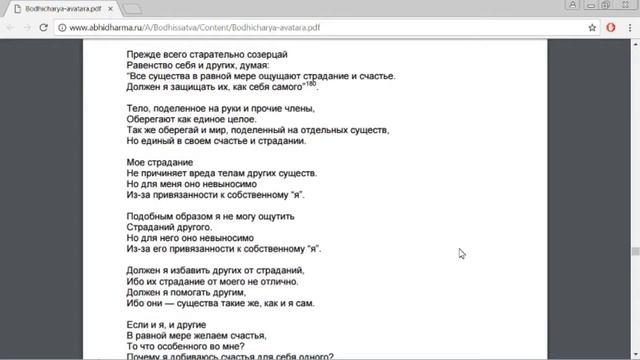The image size is (640, 360).
Task: Go forward with the forward arrow
Action: click(x=27, y=28)
